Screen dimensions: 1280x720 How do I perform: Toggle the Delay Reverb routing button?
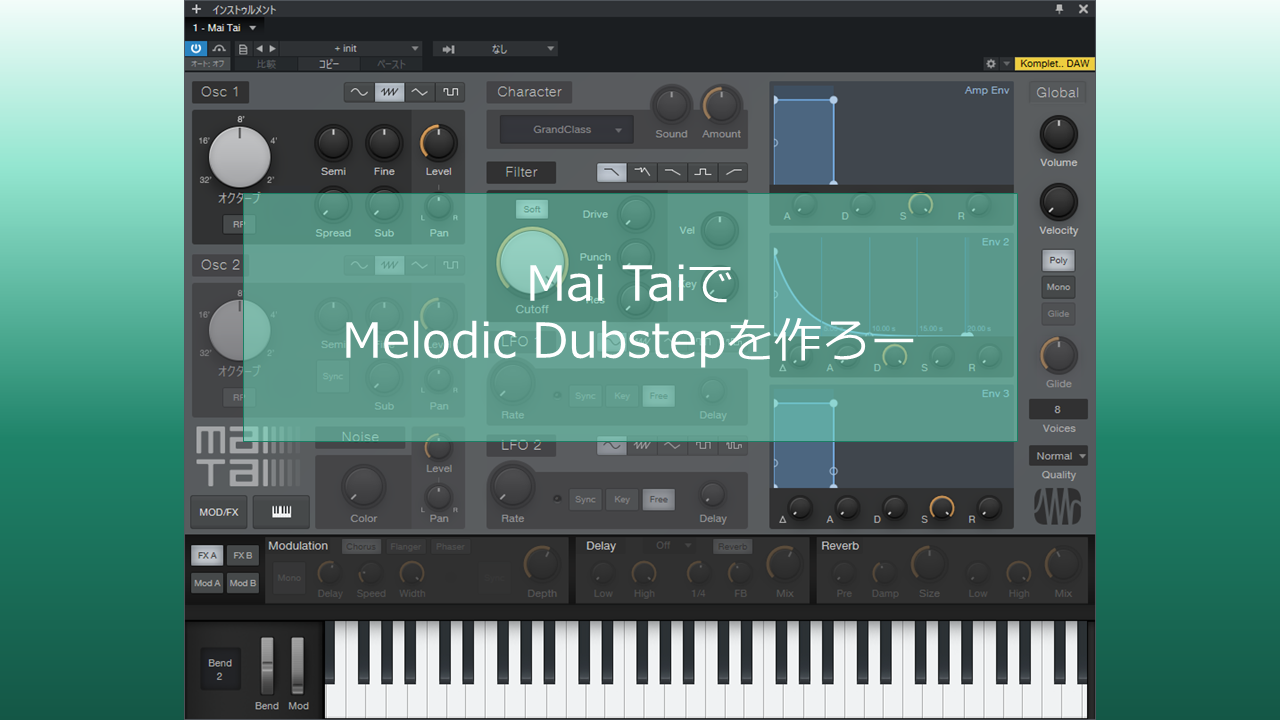point(732,547)
